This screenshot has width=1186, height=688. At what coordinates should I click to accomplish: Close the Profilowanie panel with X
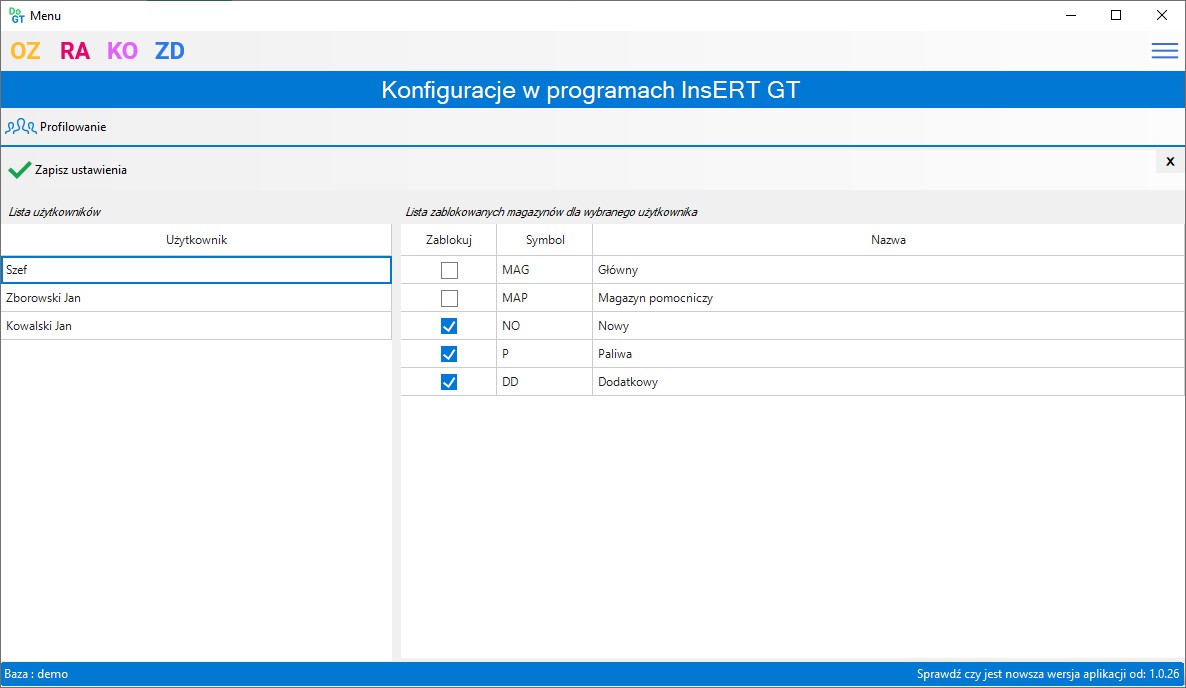[x=1169, y=160]
